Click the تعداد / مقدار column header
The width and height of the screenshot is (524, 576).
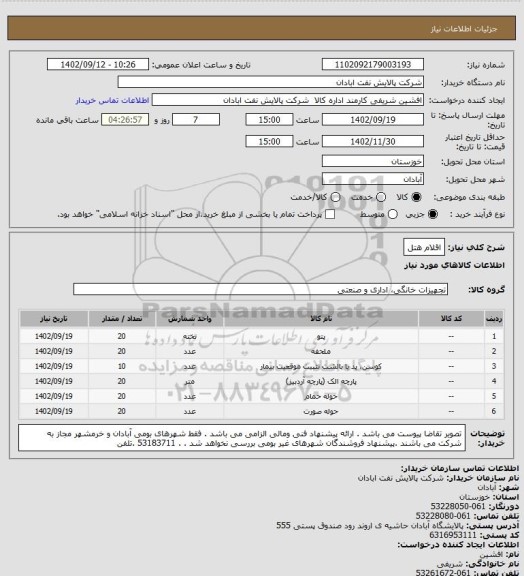pyautogui.click(x=122, y=319)
